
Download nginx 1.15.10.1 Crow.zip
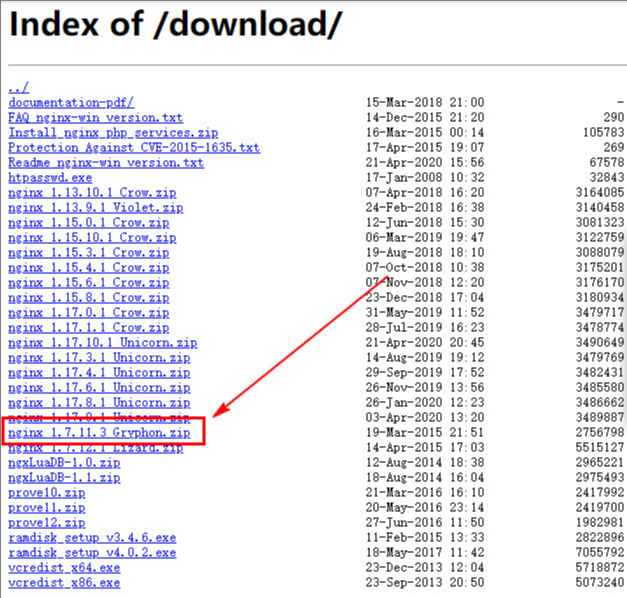click(92, 238)
